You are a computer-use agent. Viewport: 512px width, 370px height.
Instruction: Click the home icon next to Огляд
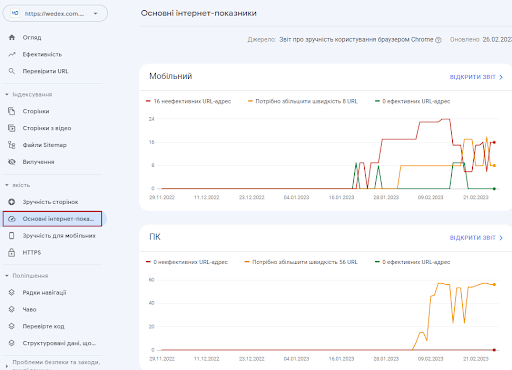[12, 37]
